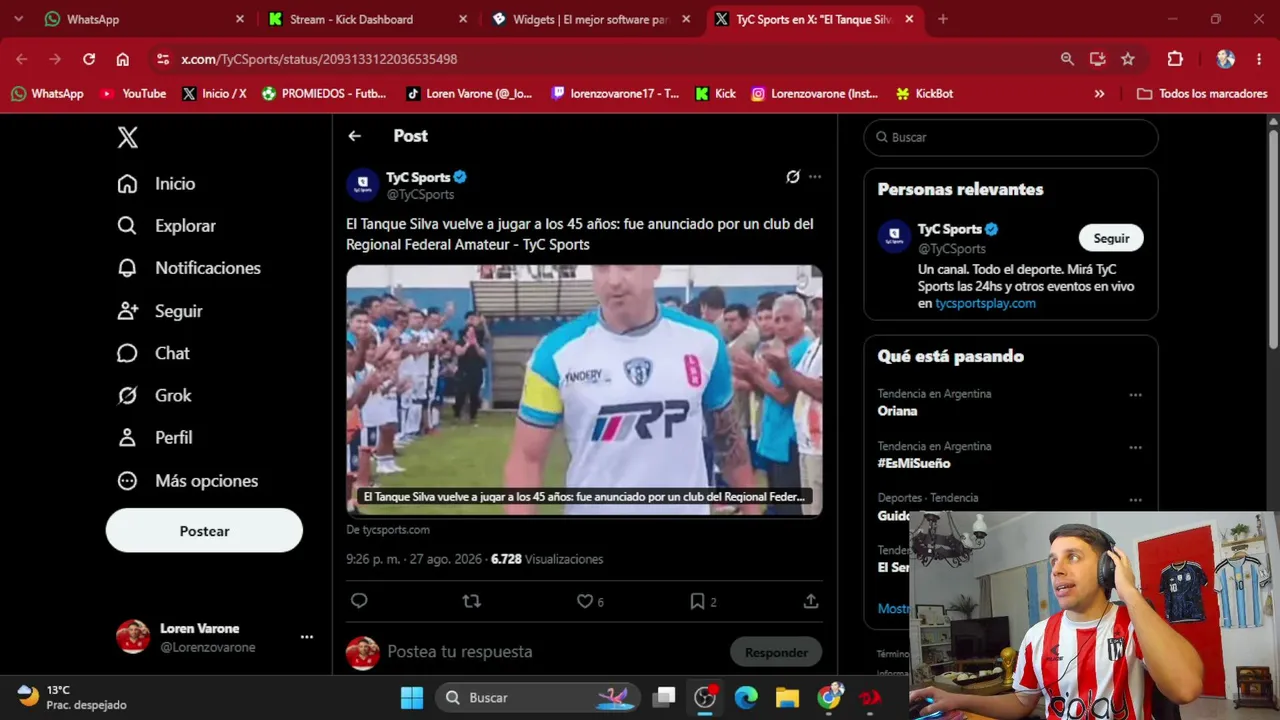Share the post with the share icon
The image size is (1280, 720).
811,601
